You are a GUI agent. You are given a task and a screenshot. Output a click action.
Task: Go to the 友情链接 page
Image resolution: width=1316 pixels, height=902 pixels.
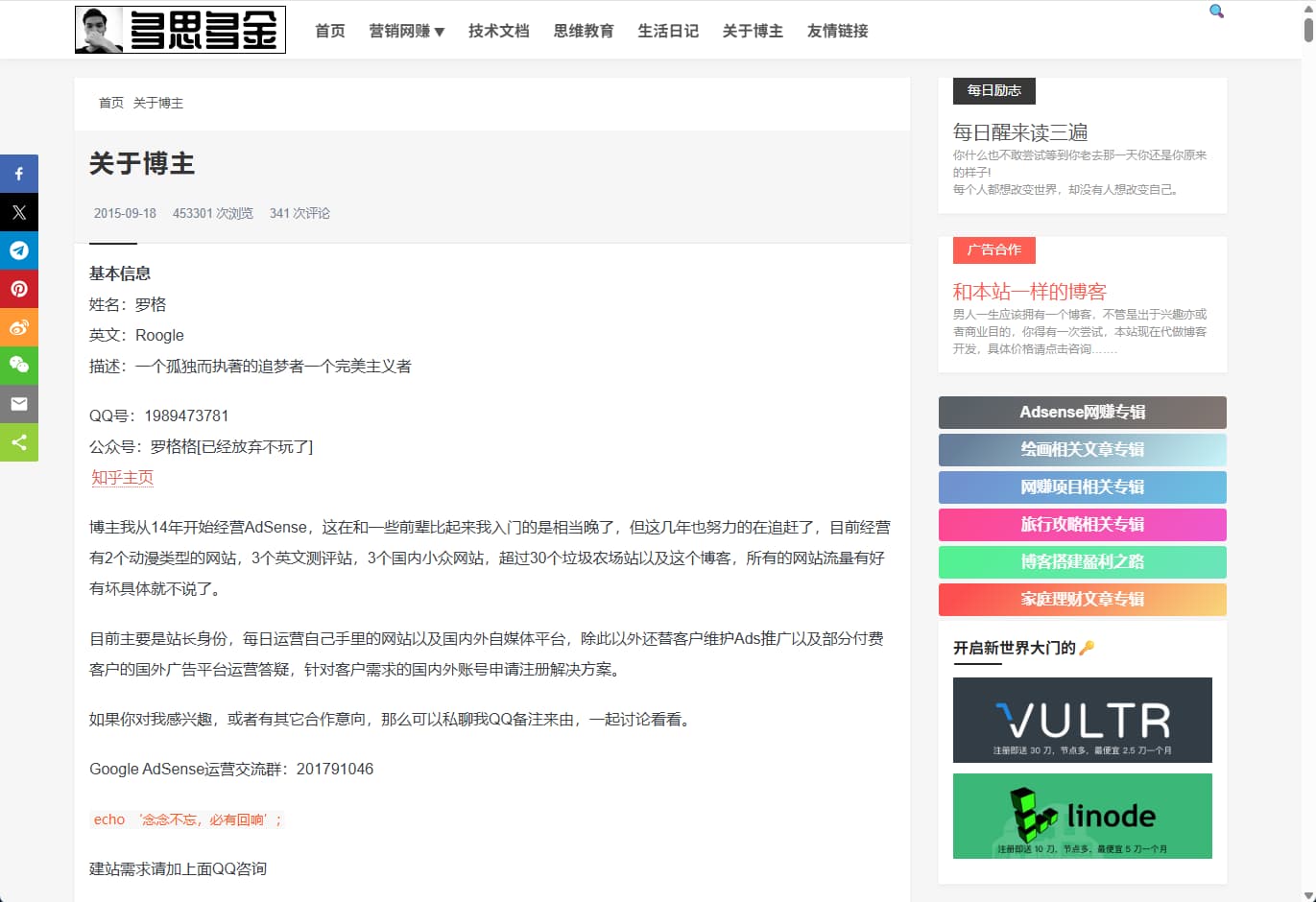pos(836,30)
